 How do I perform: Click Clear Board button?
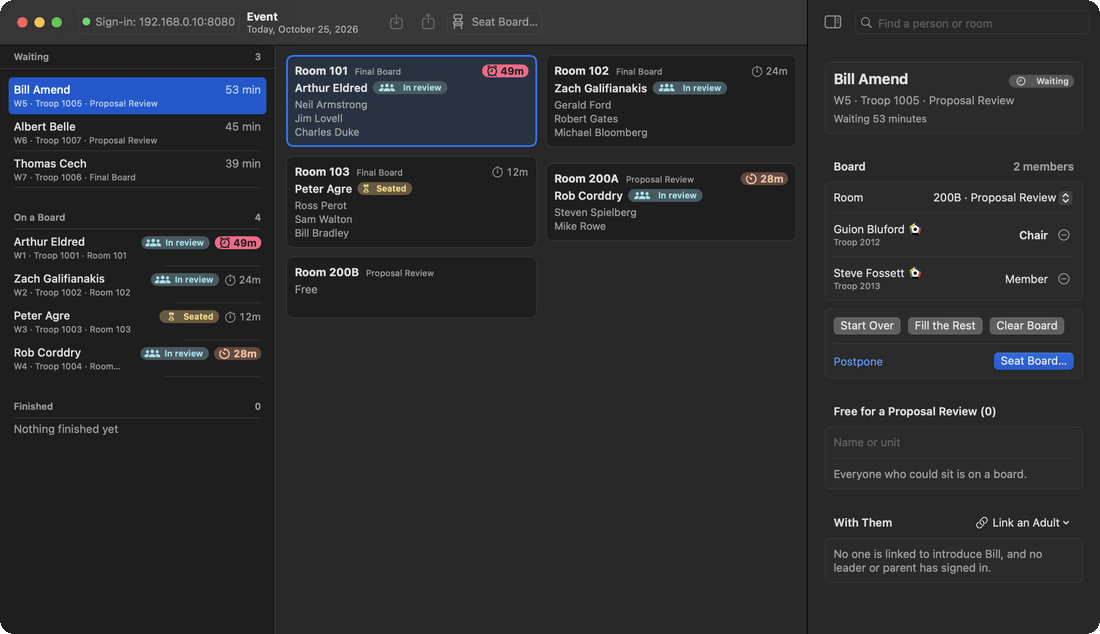pyautogui.click(x=1026, y=325)
